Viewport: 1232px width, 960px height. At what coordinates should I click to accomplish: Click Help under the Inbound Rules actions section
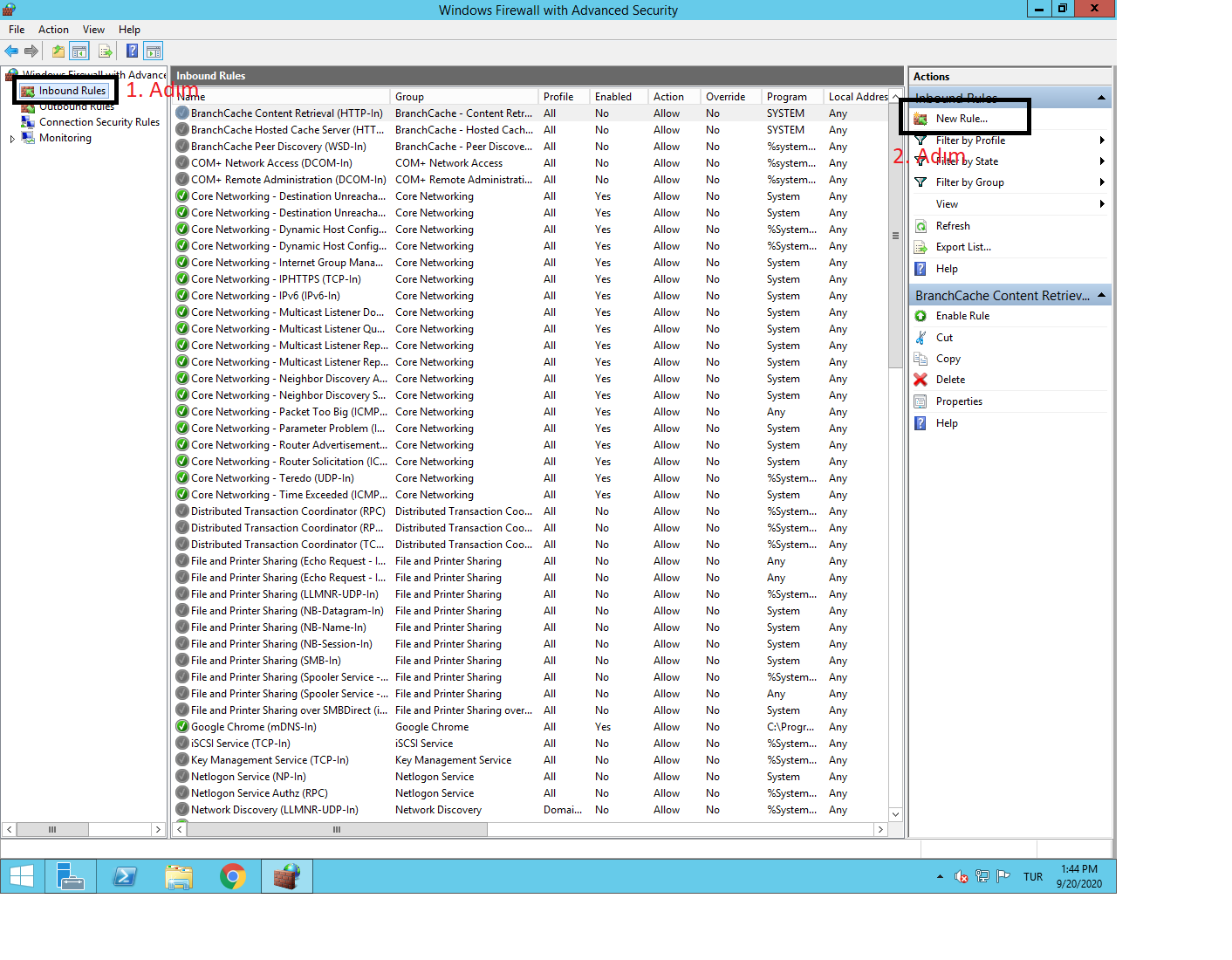click(x=947, y=269)
